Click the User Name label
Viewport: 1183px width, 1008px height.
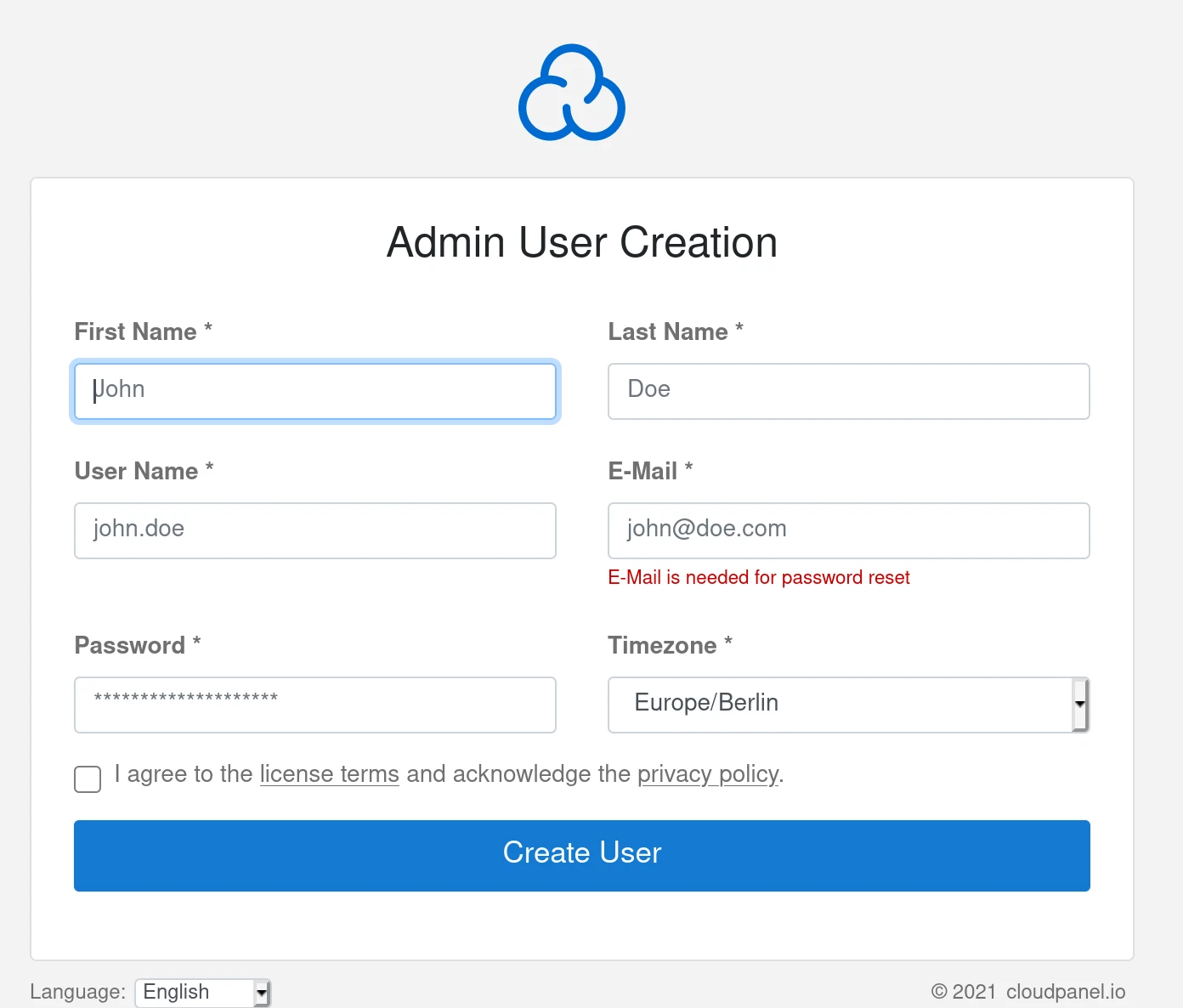[144, 471]
